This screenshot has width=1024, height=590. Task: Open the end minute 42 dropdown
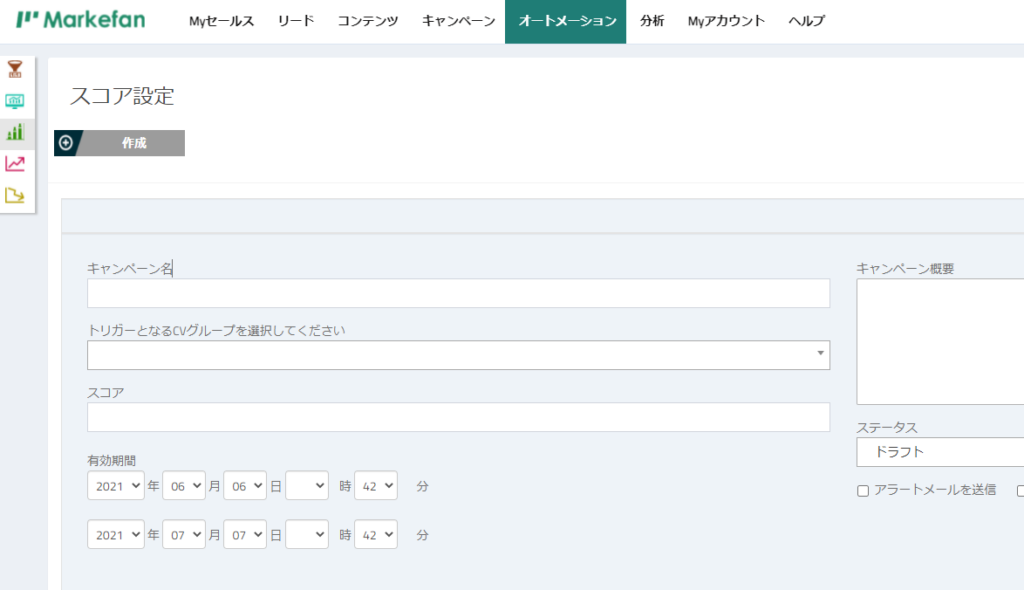(376, 534)
